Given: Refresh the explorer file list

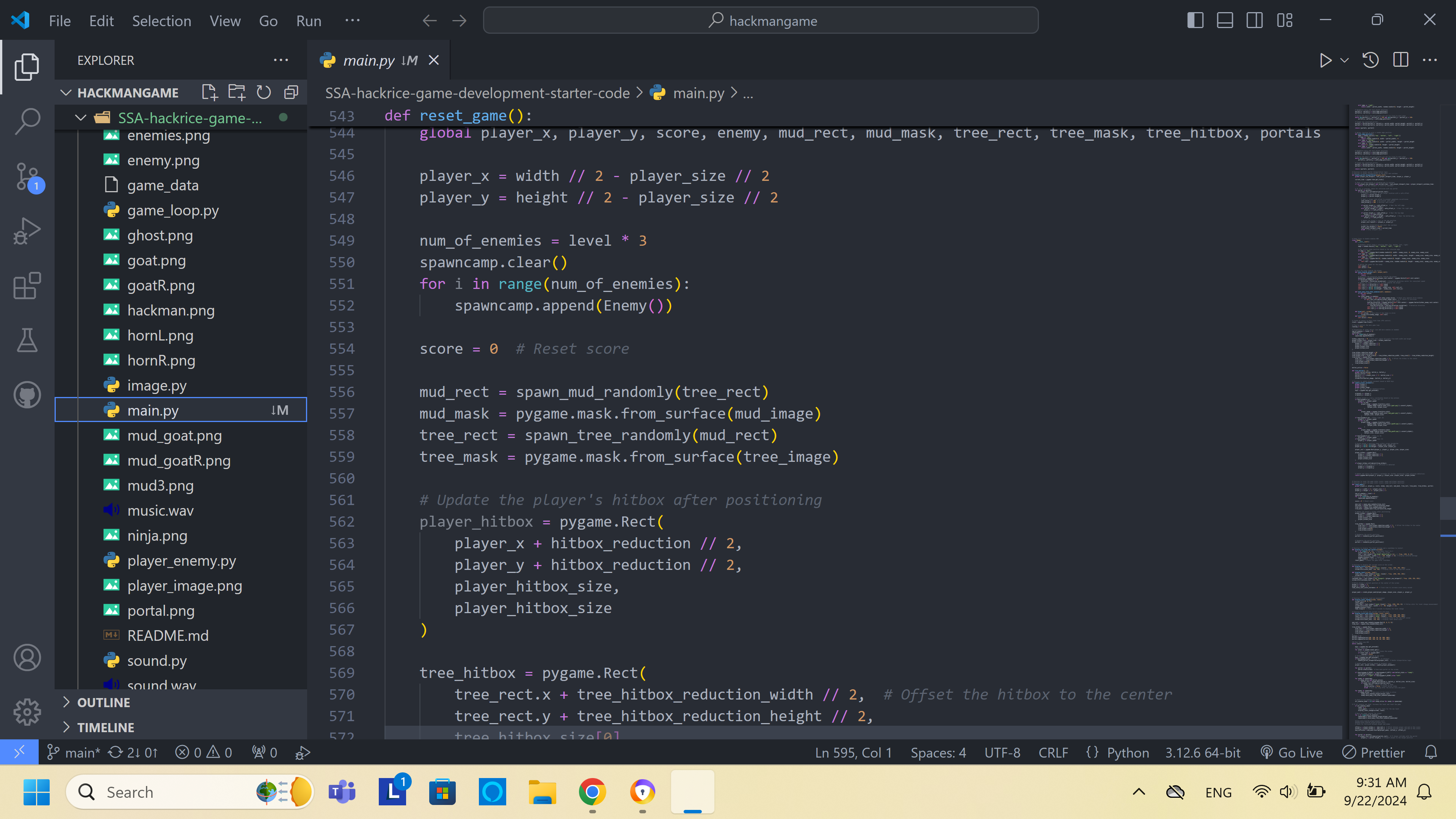Looking at the screenshot, I should point(264,92).
